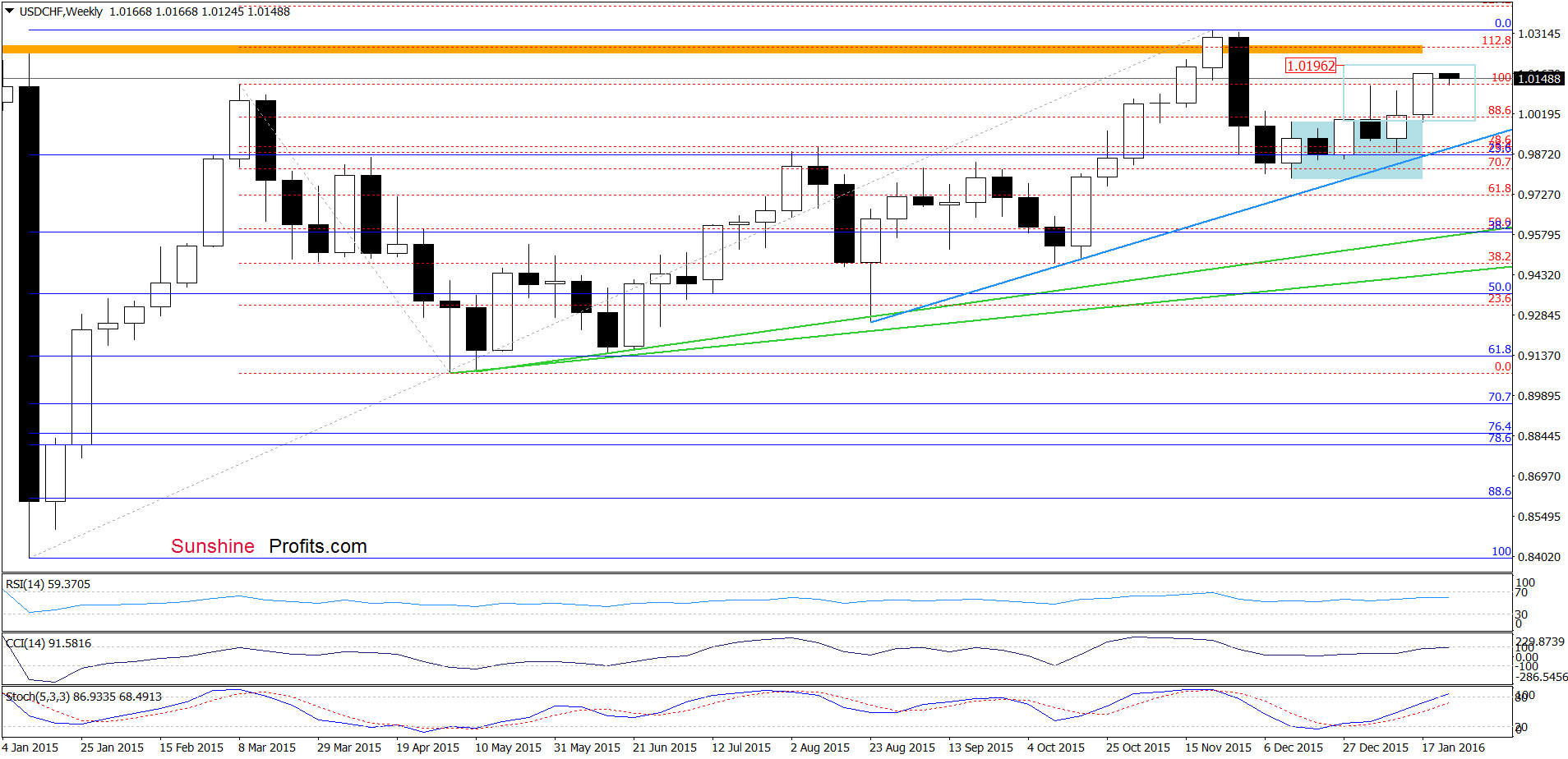Click the blue 70.7 retracement label near 0.89895

pyautogui.click(x=1500, y=396)
